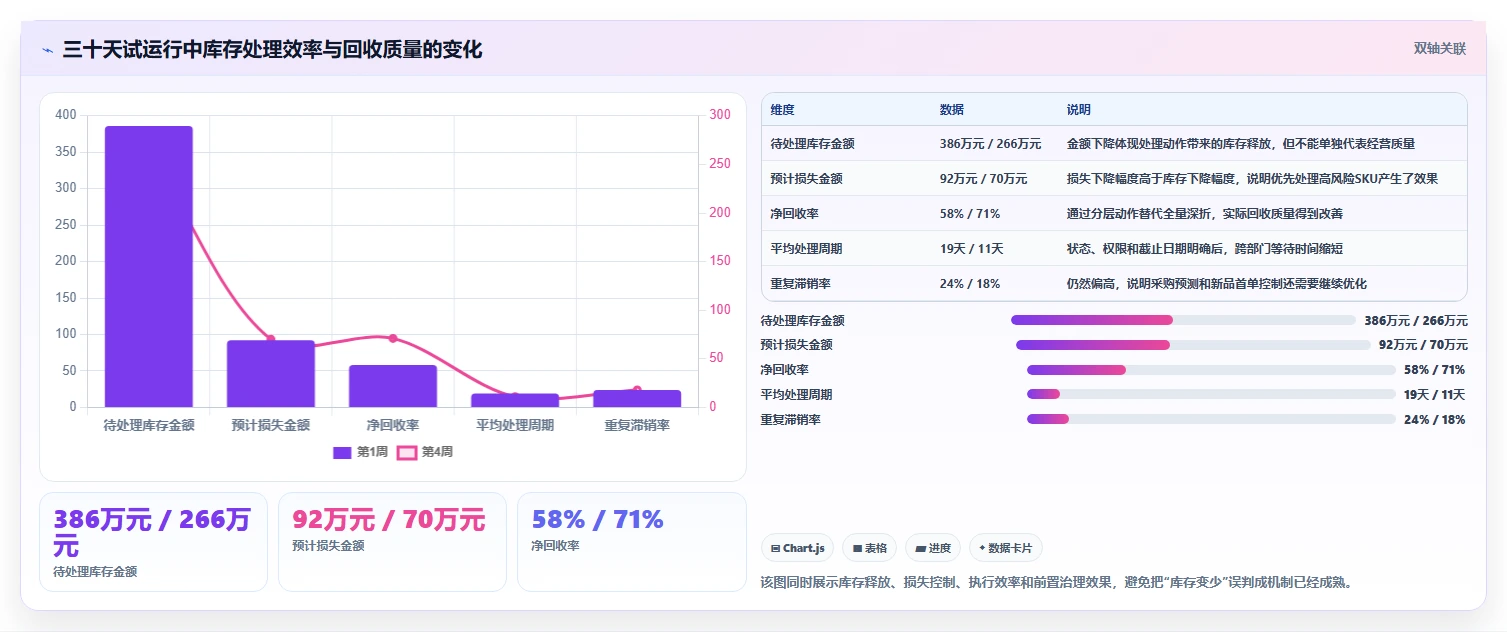Click the footer note starting 该图同时展示

coord(1056,582)
